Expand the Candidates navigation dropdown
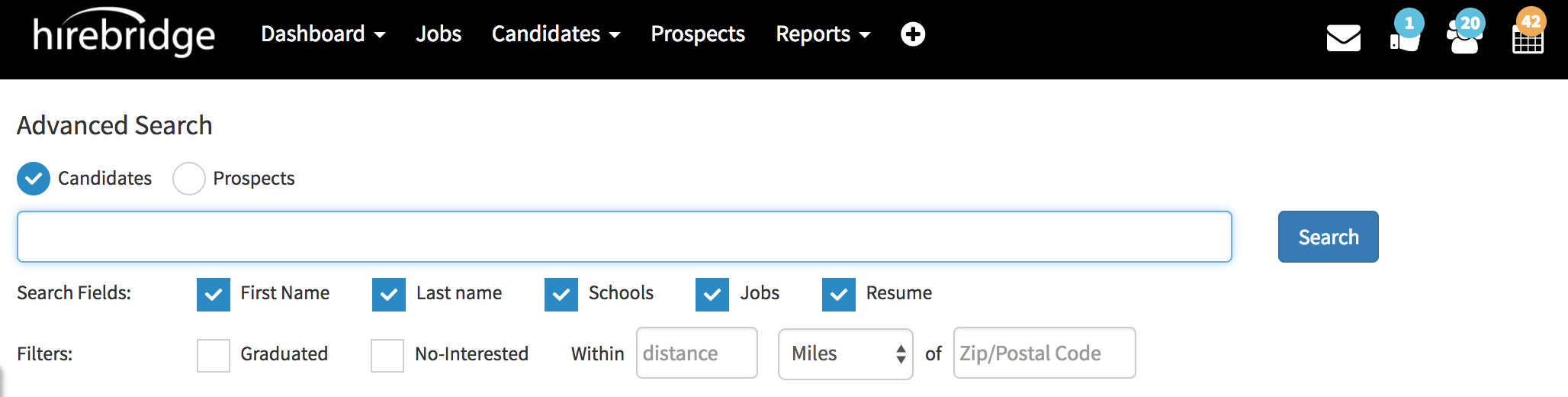Image resolution: width=1568 pixels, height=397 pixels. tap(555, 34)
